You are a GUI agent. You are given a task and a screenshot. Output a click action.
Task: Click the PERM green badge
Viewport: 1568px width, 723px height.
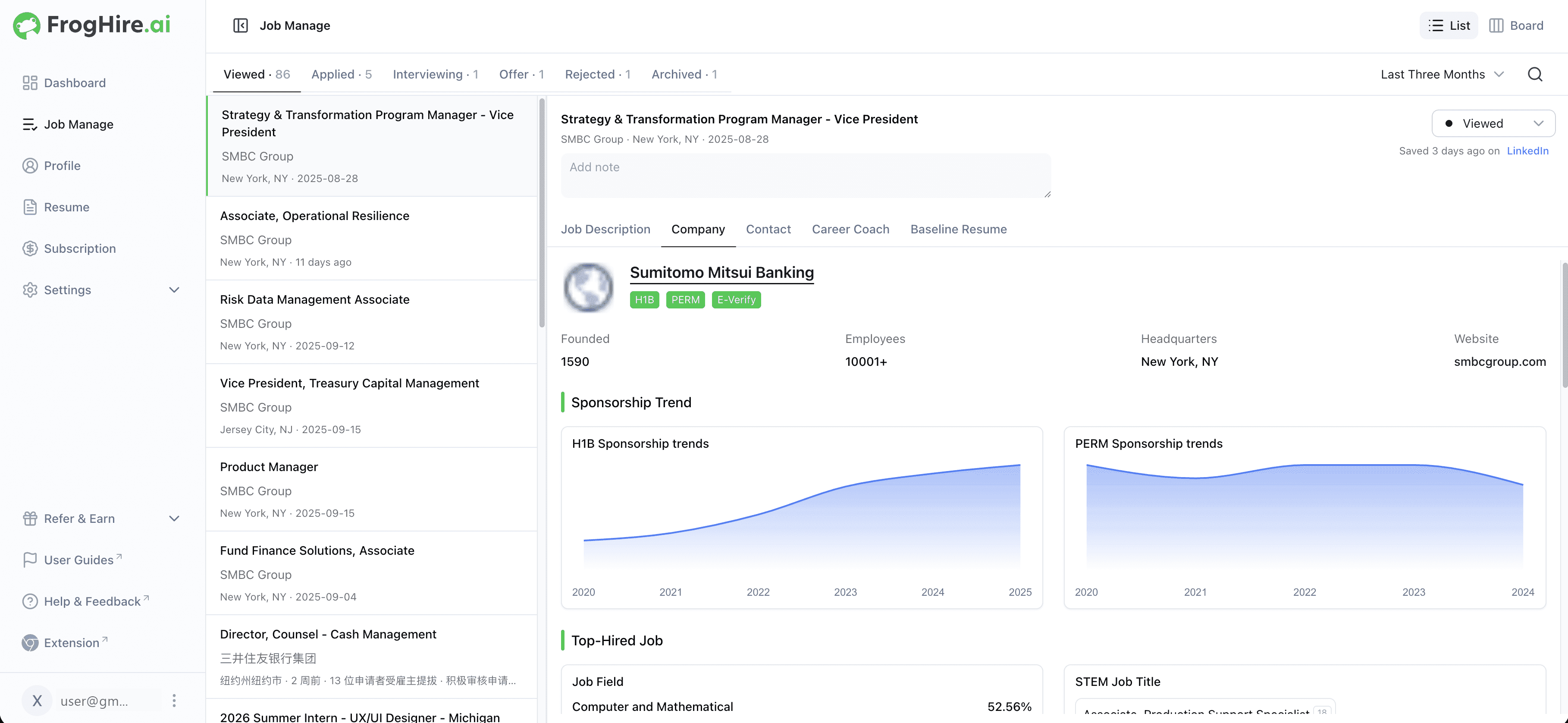685,300
